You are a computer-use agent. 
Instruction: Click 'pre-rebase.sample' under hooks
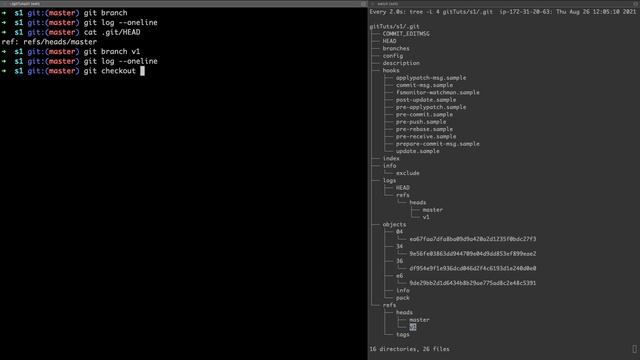[424, 129]
